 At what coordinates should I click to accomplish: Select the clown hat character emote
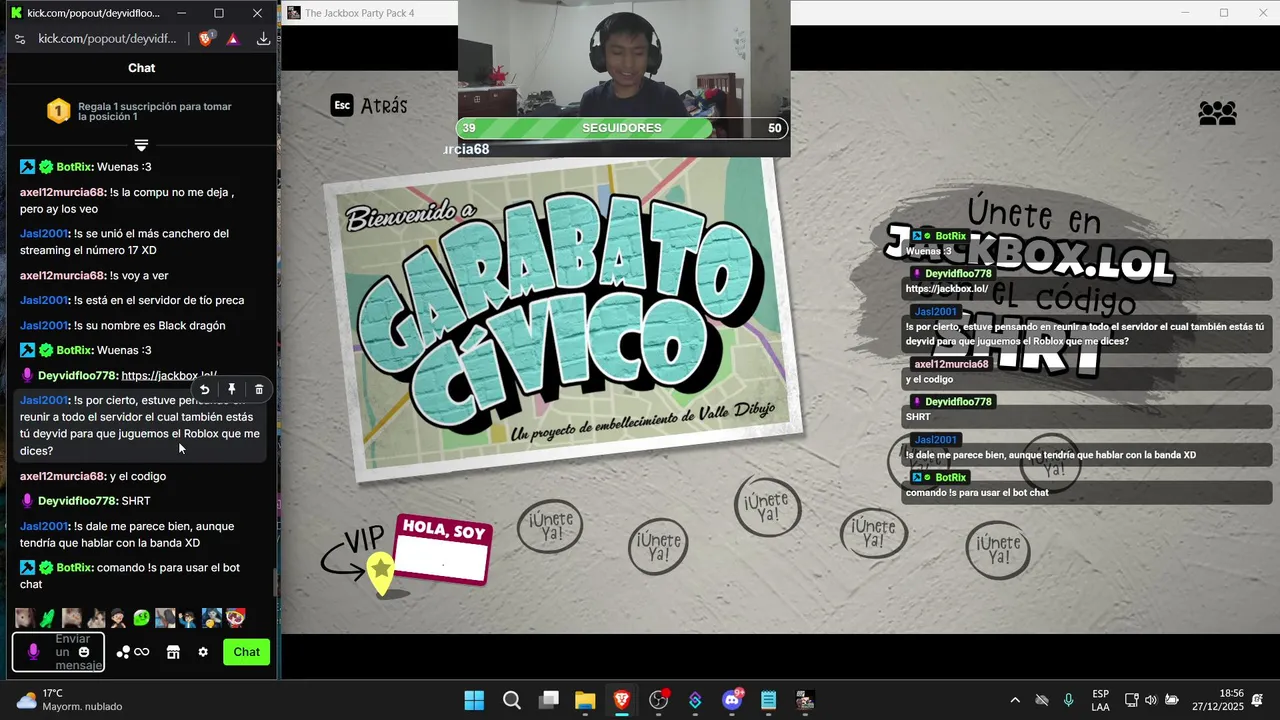point(235,618)
